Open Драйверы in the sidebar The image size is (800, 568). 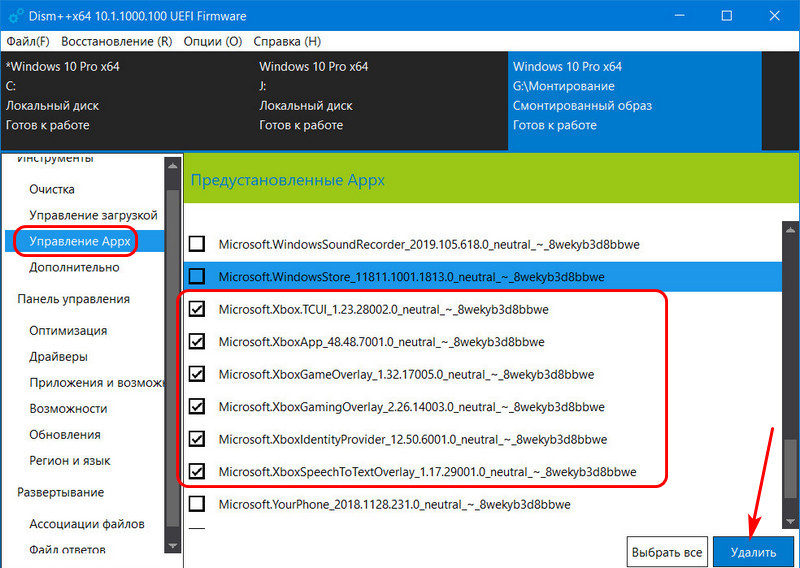pyautogui.click(x=58, y=357)
